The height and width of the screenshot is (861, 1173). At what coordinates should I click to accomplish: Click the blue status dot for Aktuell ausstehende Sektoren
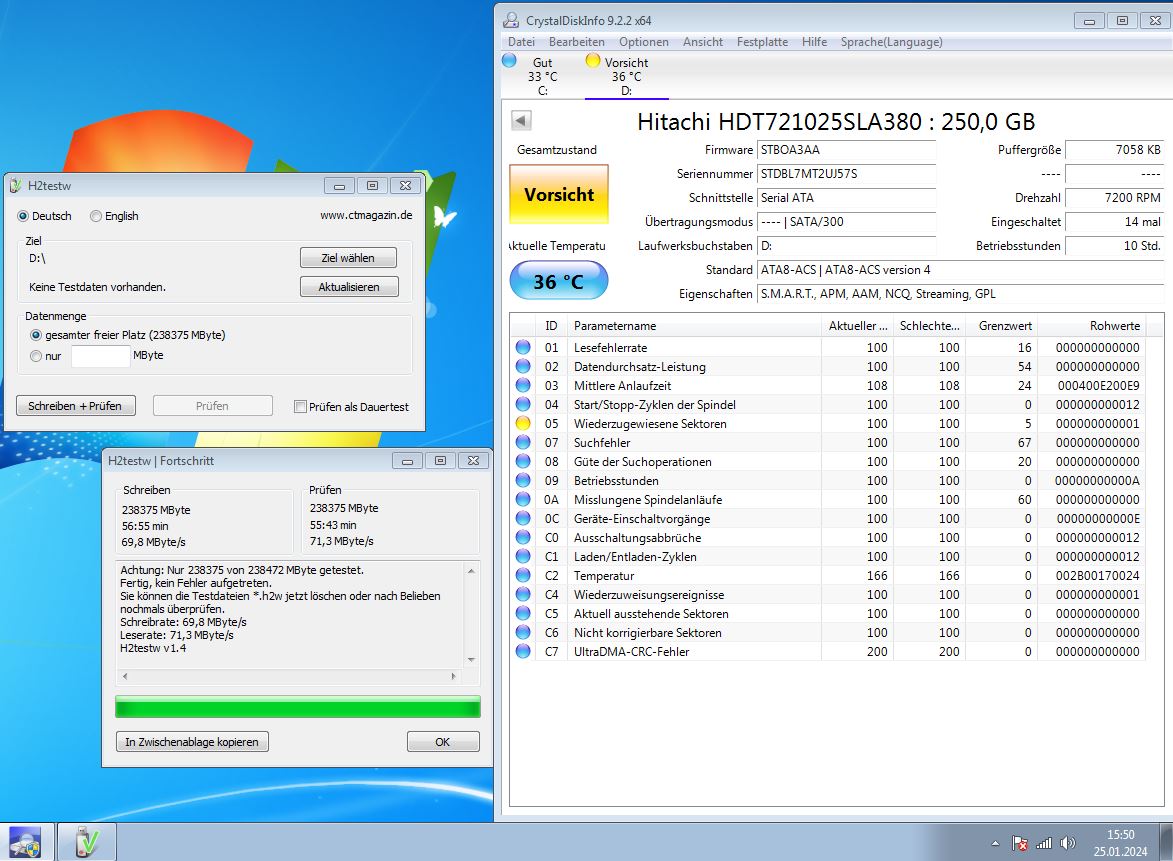[x=523, y=613]
